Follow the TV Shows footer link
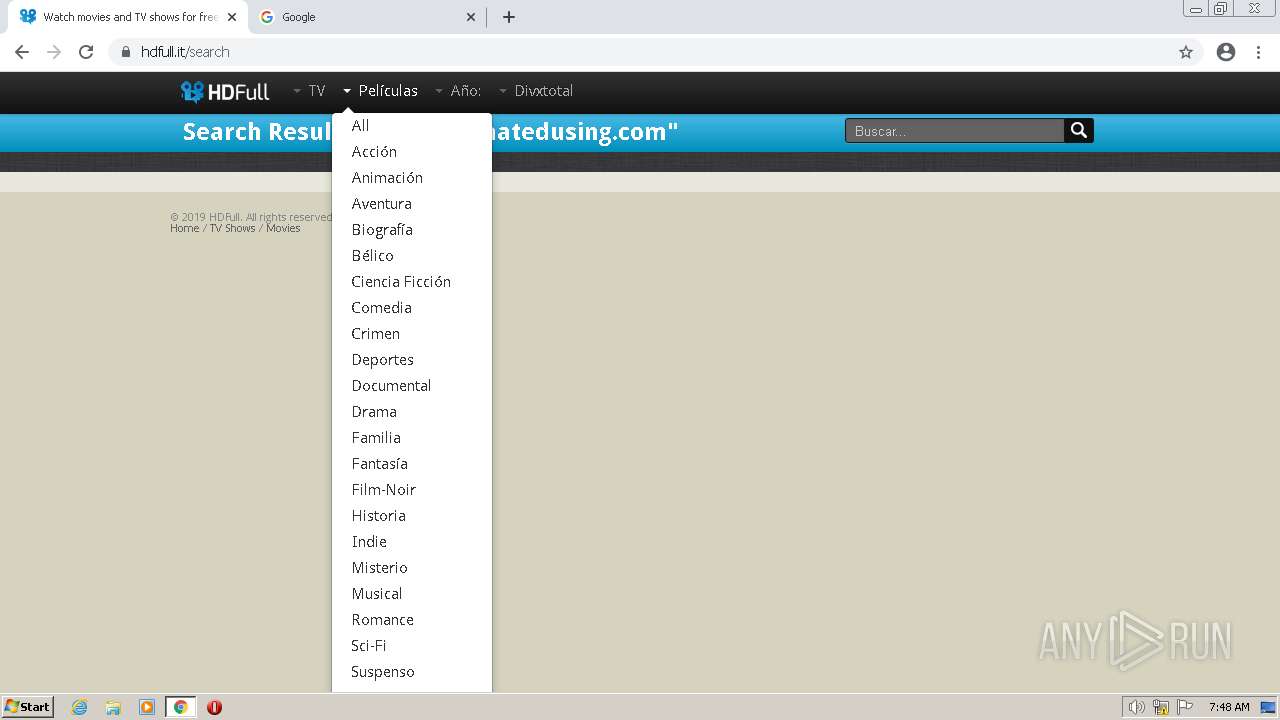The height and width of the screenshot is (720, 1280). (232, 228)
